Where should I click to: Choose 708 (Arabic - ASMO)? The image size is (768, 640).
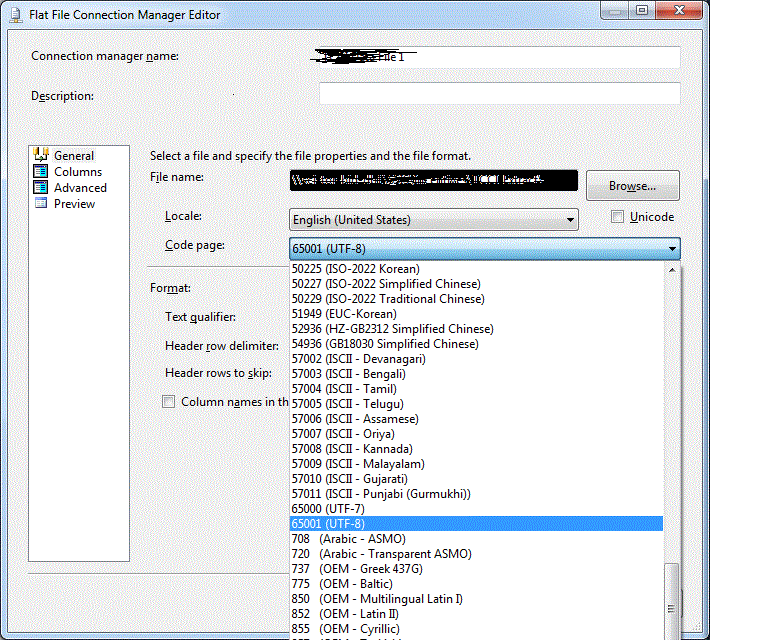click(x=477, y=539)
